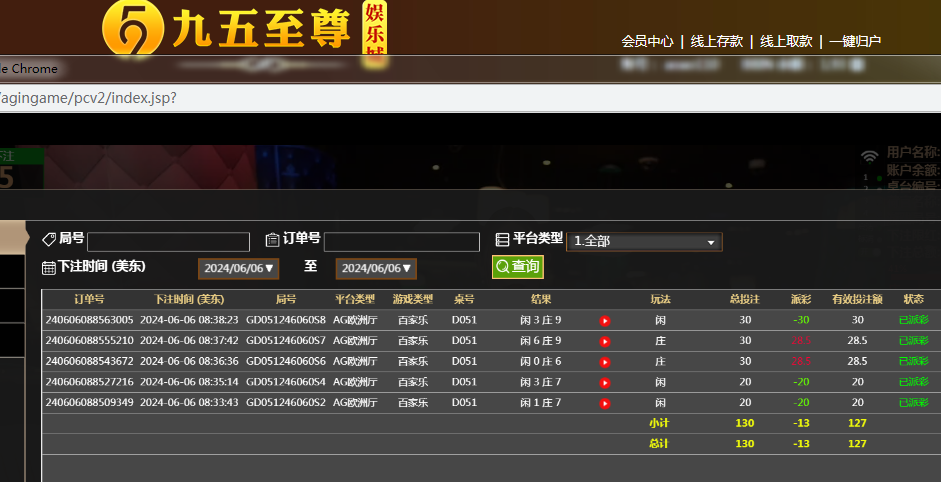Play video replay for round GD051246060S6

(x=605, y=362)
